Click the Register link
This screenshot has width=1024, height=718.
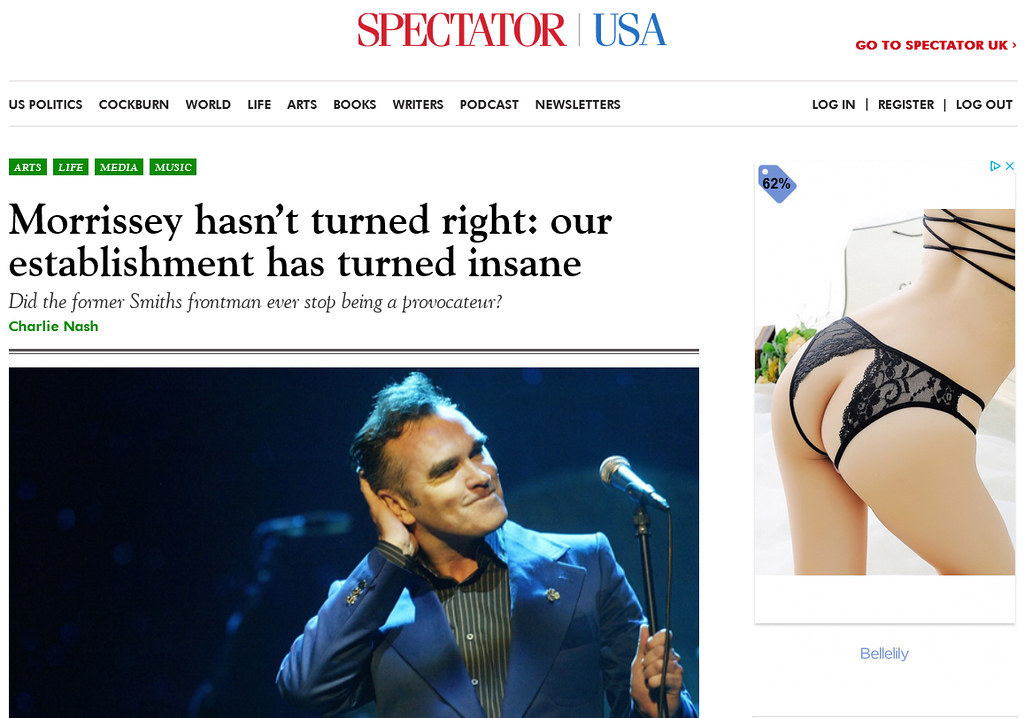point(906,105)
